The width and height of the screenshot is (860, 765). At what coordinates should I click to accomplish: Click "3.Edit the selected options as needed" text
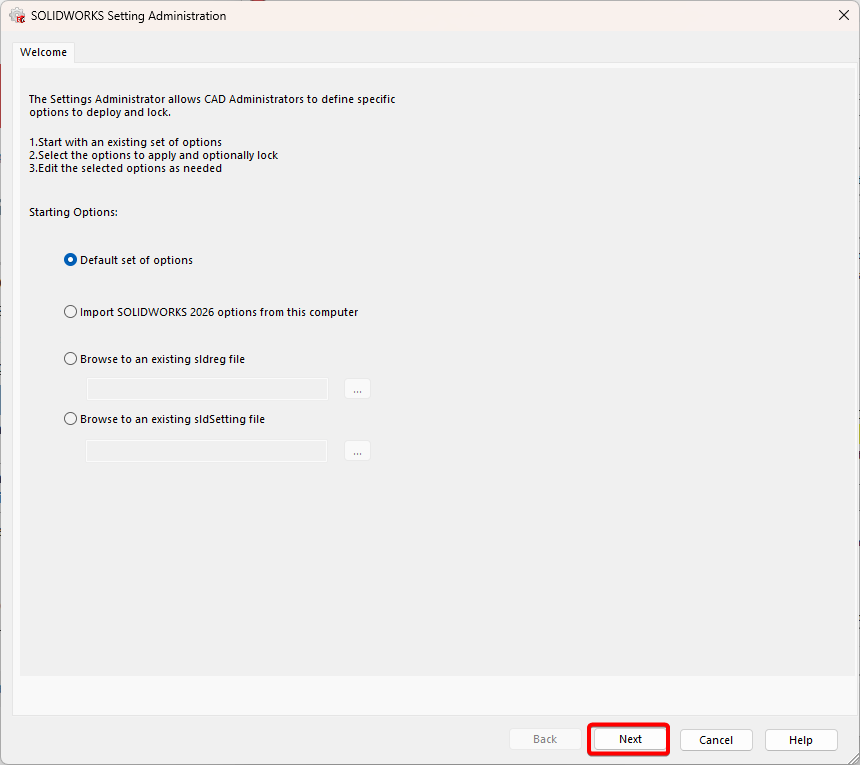[x=126, y=168]
